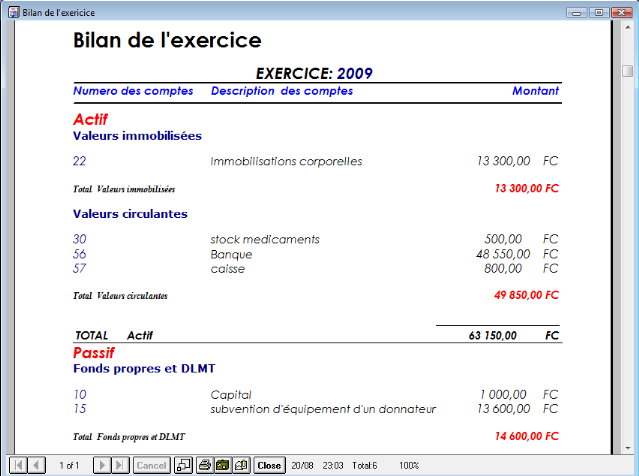Screen dimensions: 639x476
Task: Click the 'Total:6' status entry
Action: pos(365,465)
